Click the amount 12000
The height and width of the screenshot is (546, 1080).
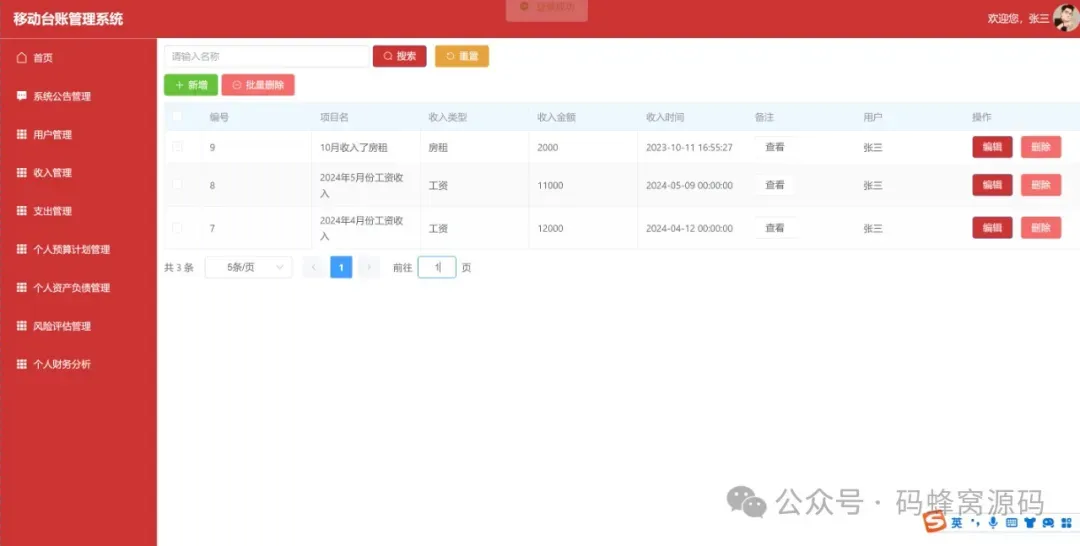550,229
